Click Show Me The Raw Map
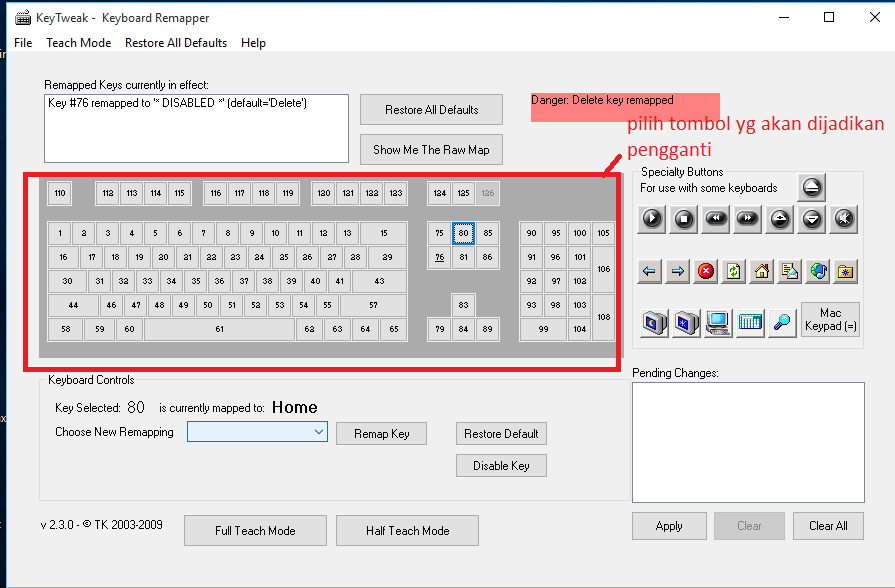 pos(432,150)
